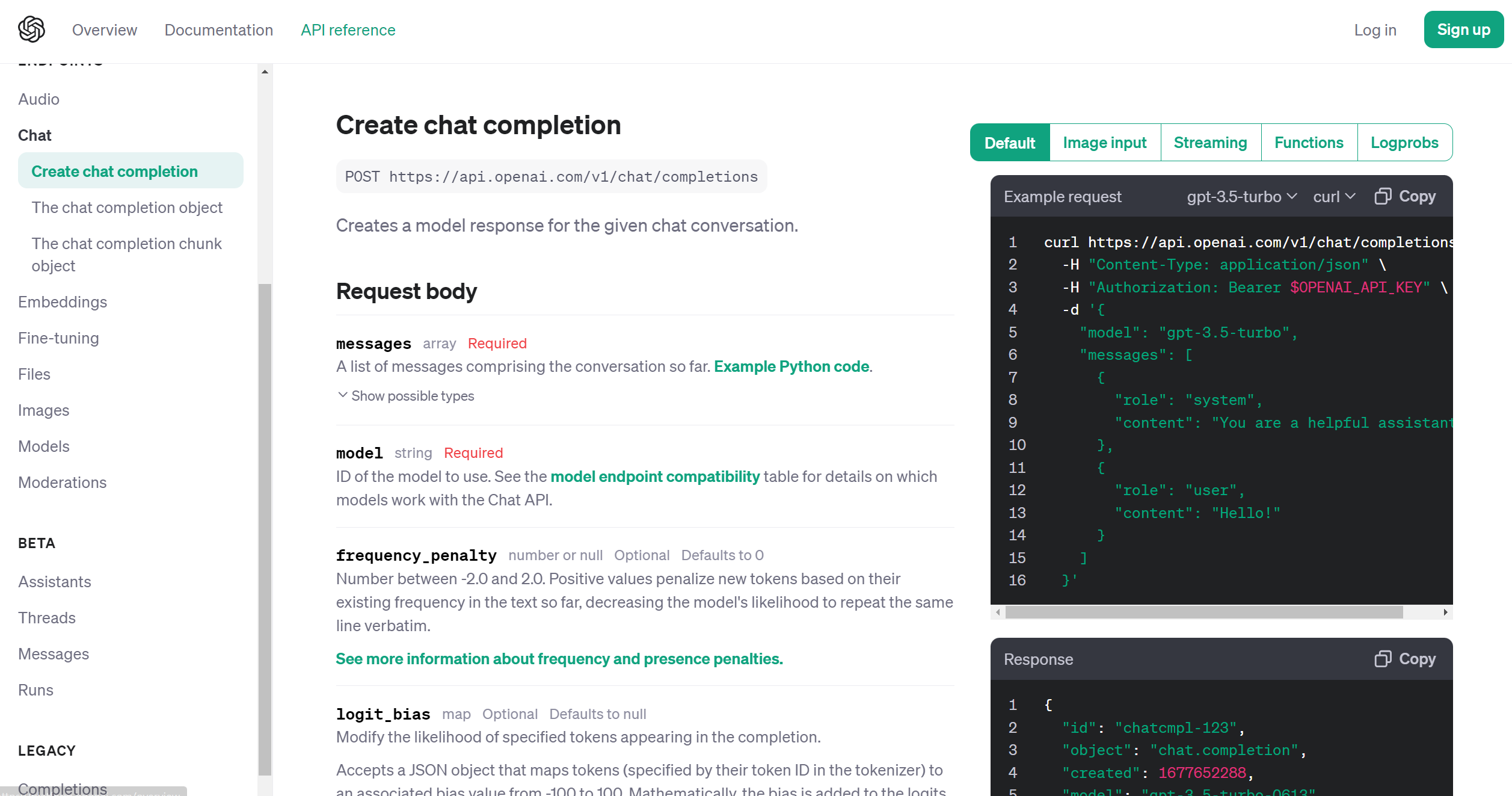The image size is (1512, 796).
Task: Open the Functions example tab
Action: (x=1309, y=143)
